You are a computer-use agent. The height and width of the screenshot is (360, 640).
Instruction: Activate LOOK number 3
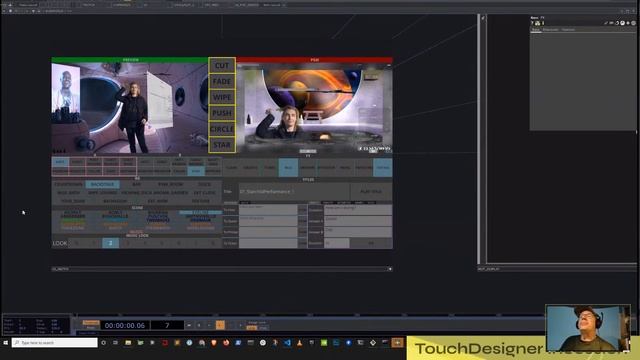click(127, 243)
